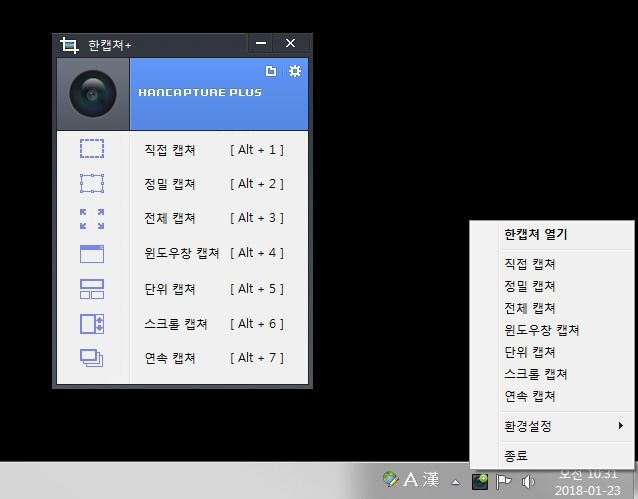Choose 전체 캡쳐 in tray context menu
The image size is (638, 499).
click(530, 308)
